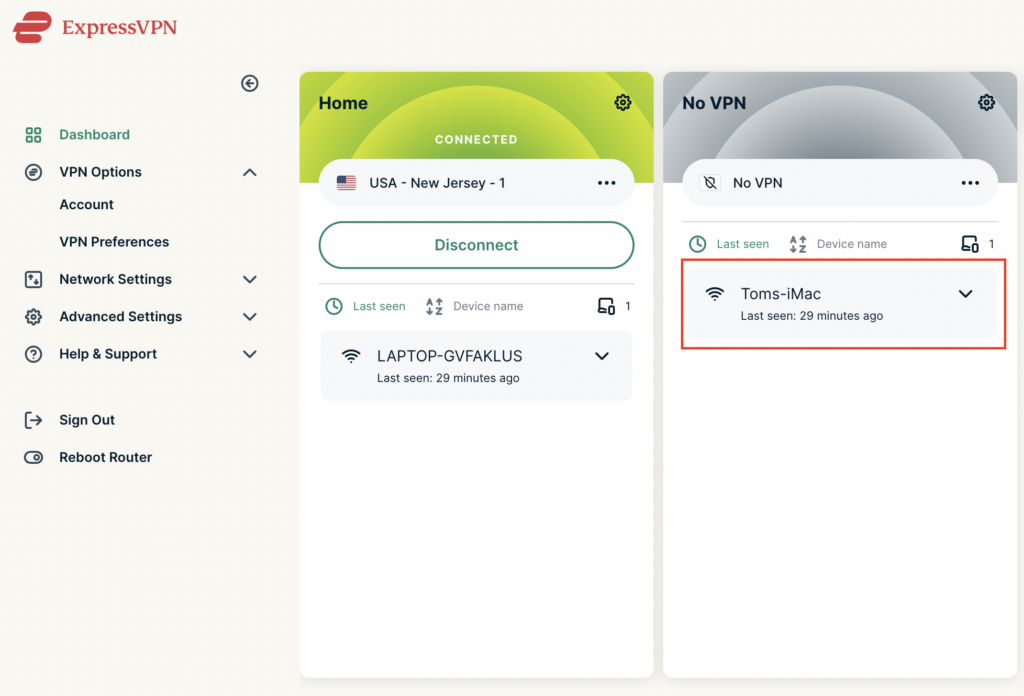Viewport: 1024px width, 696px height.
Task: Click the Dashboard grid icon
Action: coord(33,134)
